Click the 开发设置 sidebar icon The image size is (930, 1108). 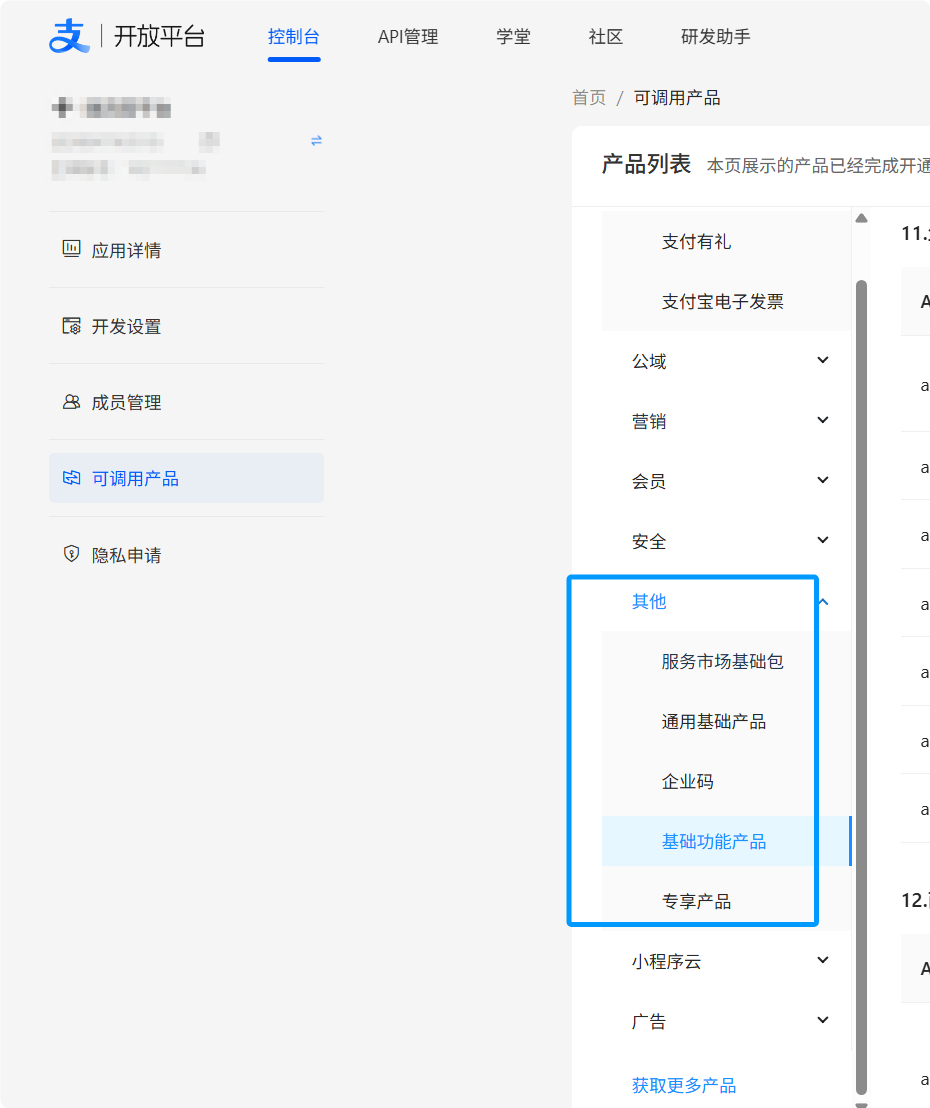click(x=71, y=325)
